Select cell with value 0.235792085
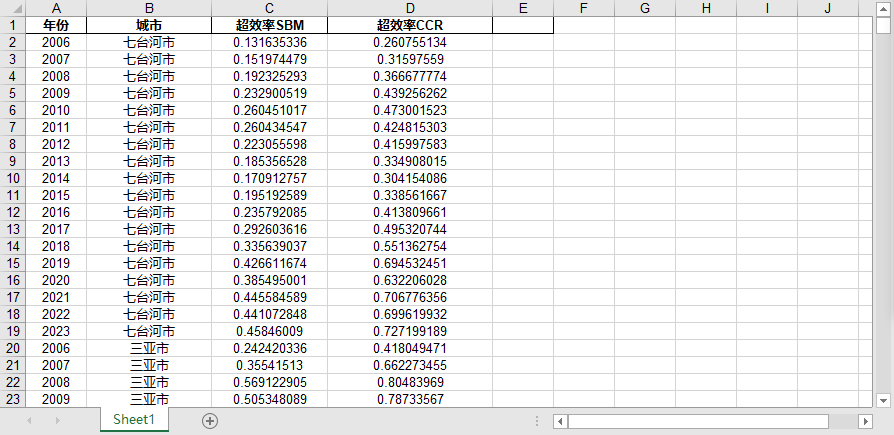The height and width of the screenshot is (435, 894). pos(270,212)
